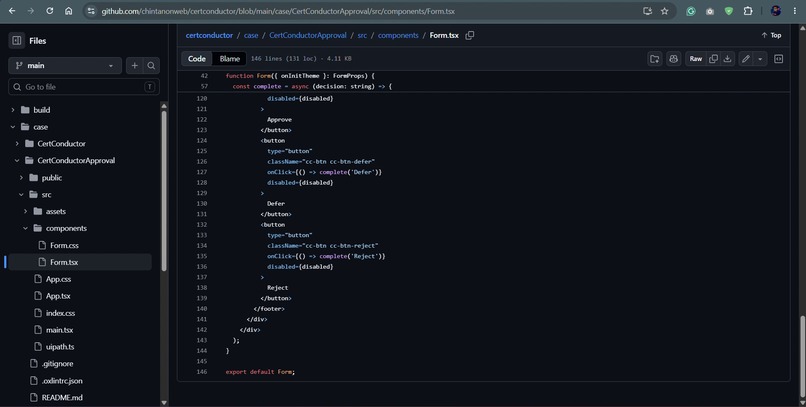Edit the file with pencil icon
Image resolution: width=806 pixels, height=407 pixels.
tap(746, 59)
